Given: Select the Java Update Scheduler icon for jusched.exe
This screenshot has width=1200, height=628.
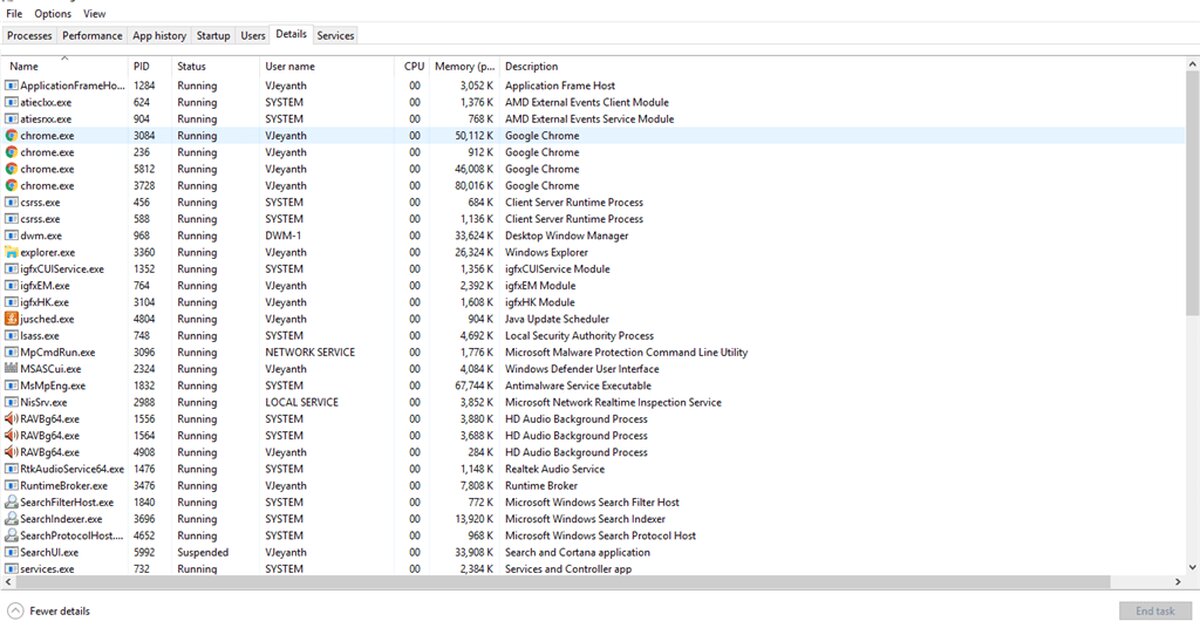Looking at the screenshot, I should point(10,319).
